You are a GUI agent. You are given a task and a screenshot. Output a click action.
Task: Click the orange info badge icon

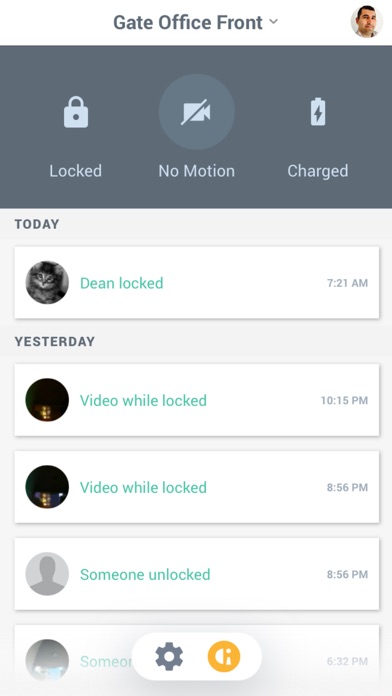224,656
